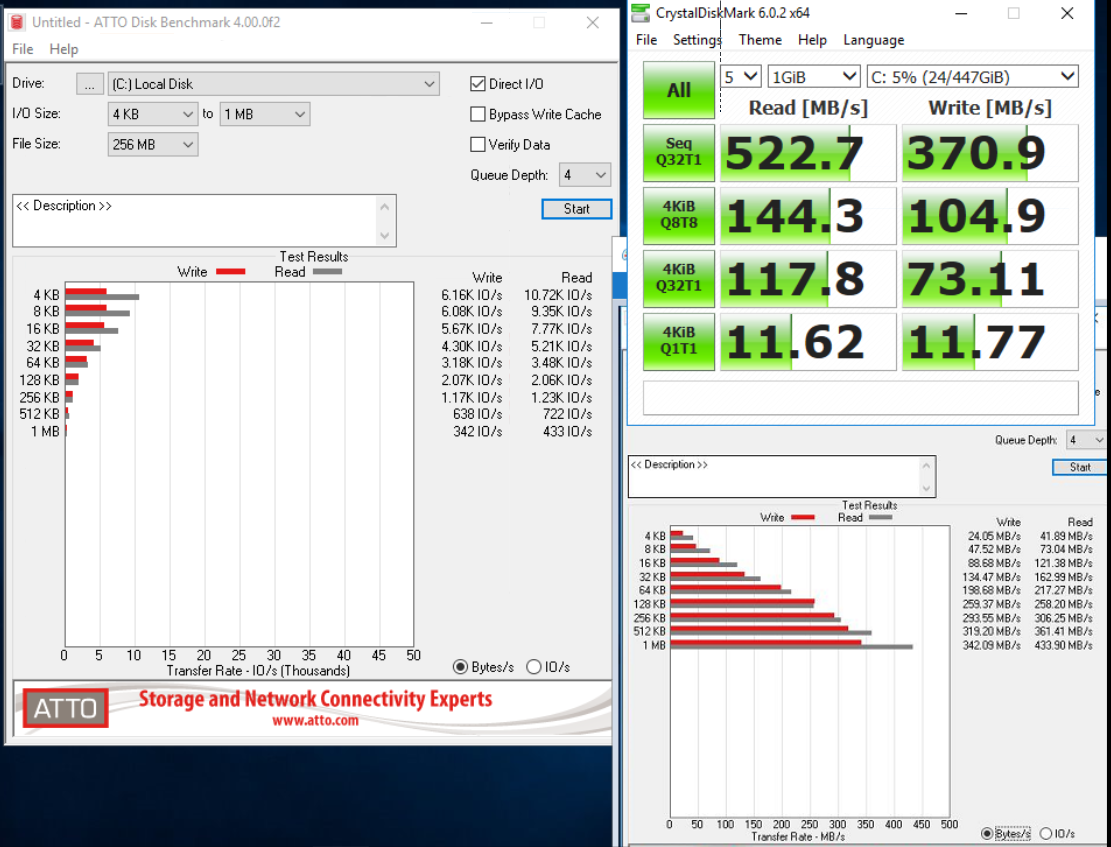Click the 4KiB Q32T1 write result 73.11
This screenshot has width=1111, height=847.
[990, 279]
